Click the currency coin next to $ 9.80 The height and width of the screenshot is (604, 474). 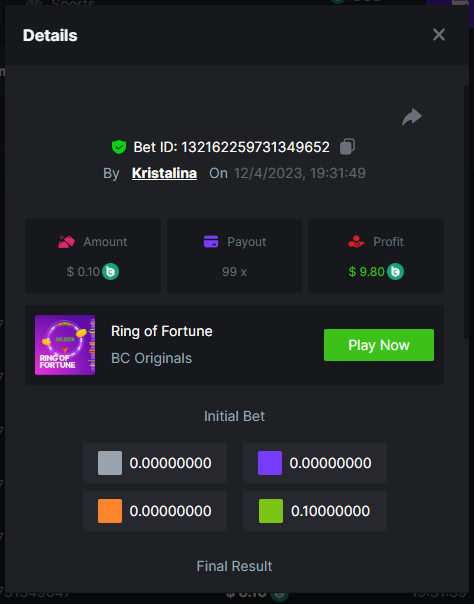pyautogui.click(x=395, y=272)
